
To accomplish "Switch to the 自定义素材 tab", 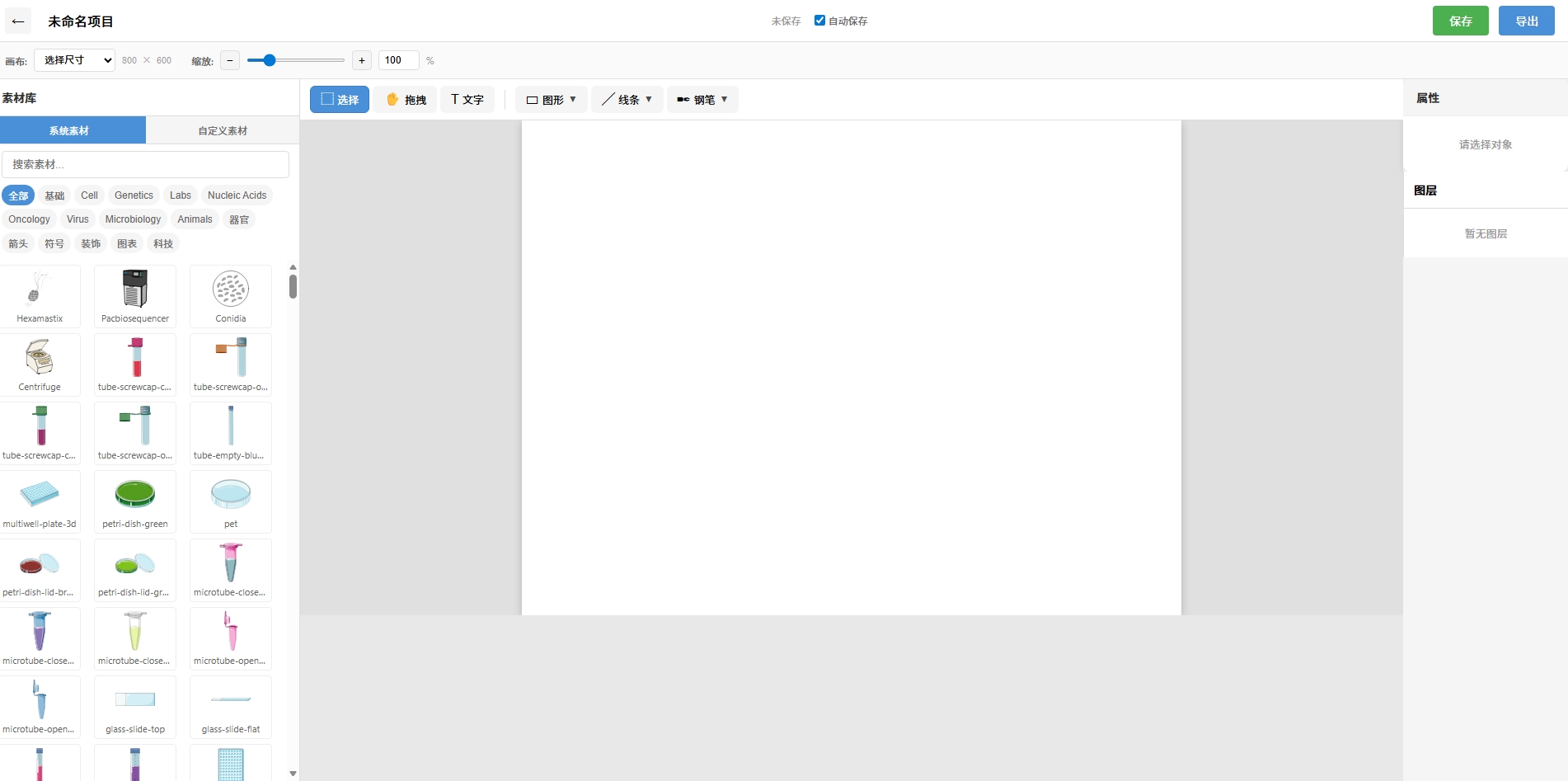I will [x=223, y=130].
